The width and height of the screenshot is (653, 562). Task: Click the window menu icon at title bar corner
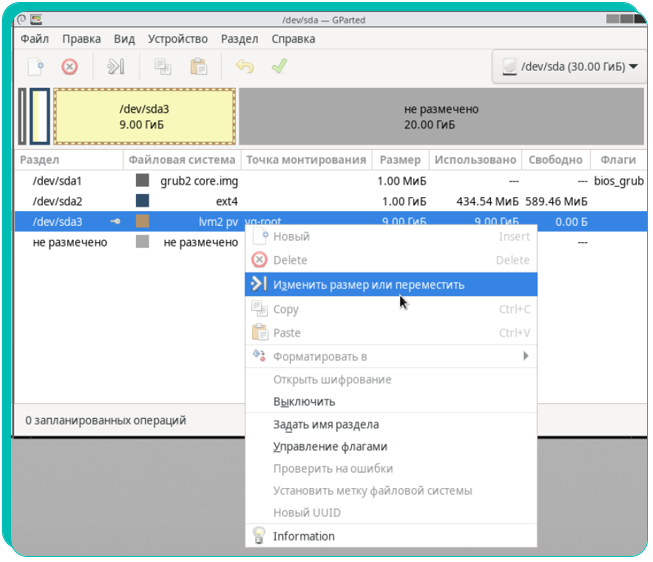(22, 19)
